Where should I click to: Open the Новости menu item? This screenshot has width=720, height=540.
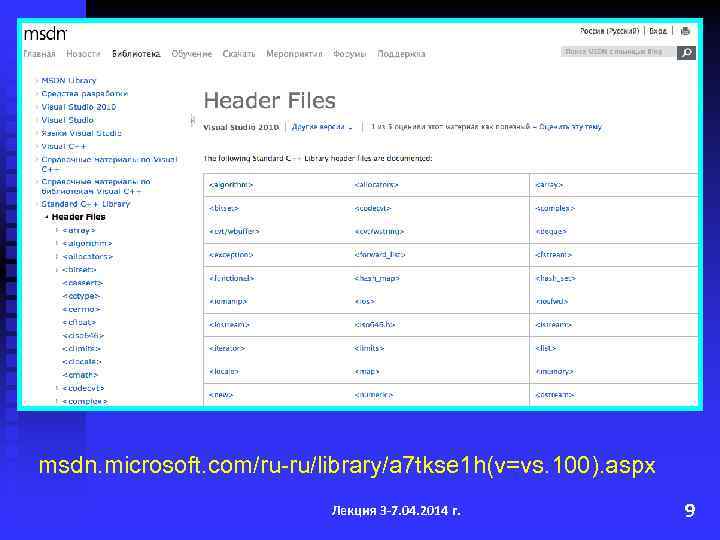point(83,54)
